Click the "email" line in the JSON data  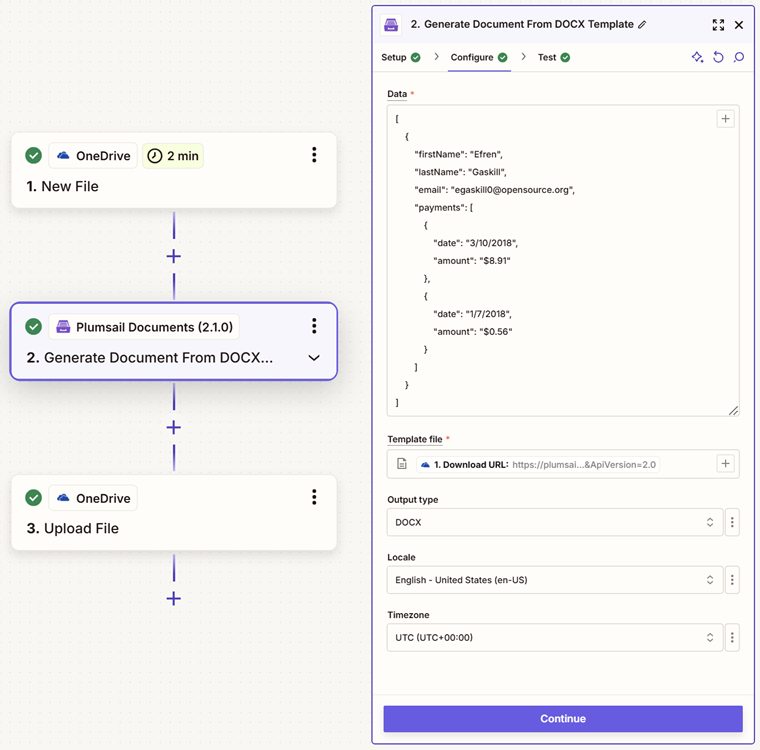[x=494, y=190]
